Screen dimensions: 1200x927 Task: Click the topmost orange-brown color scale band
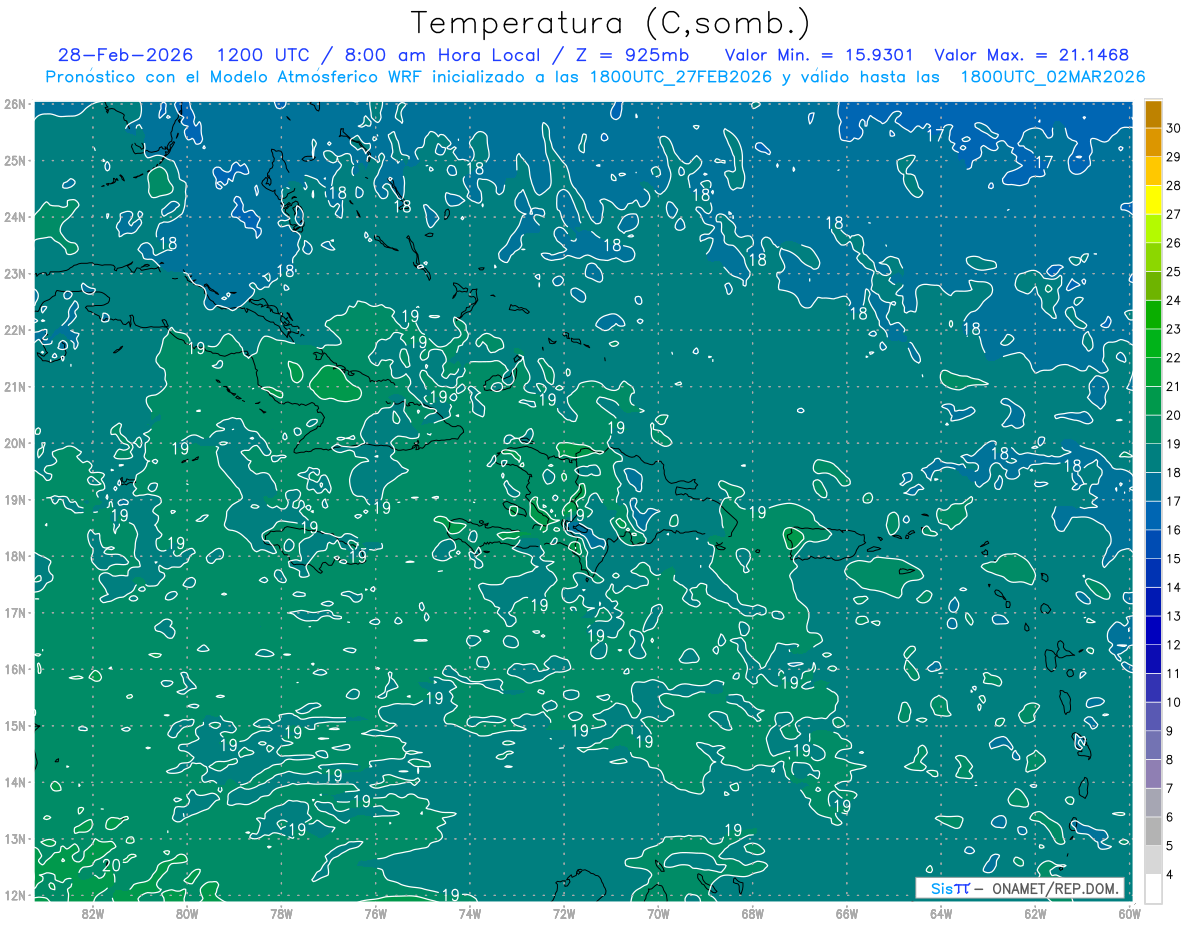point(1153,114)
